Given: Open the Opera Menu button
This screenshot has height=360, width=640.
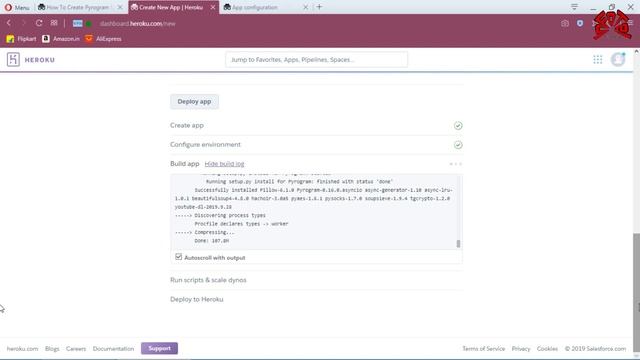Looking at the screenshot, I should tap(17, 7).
